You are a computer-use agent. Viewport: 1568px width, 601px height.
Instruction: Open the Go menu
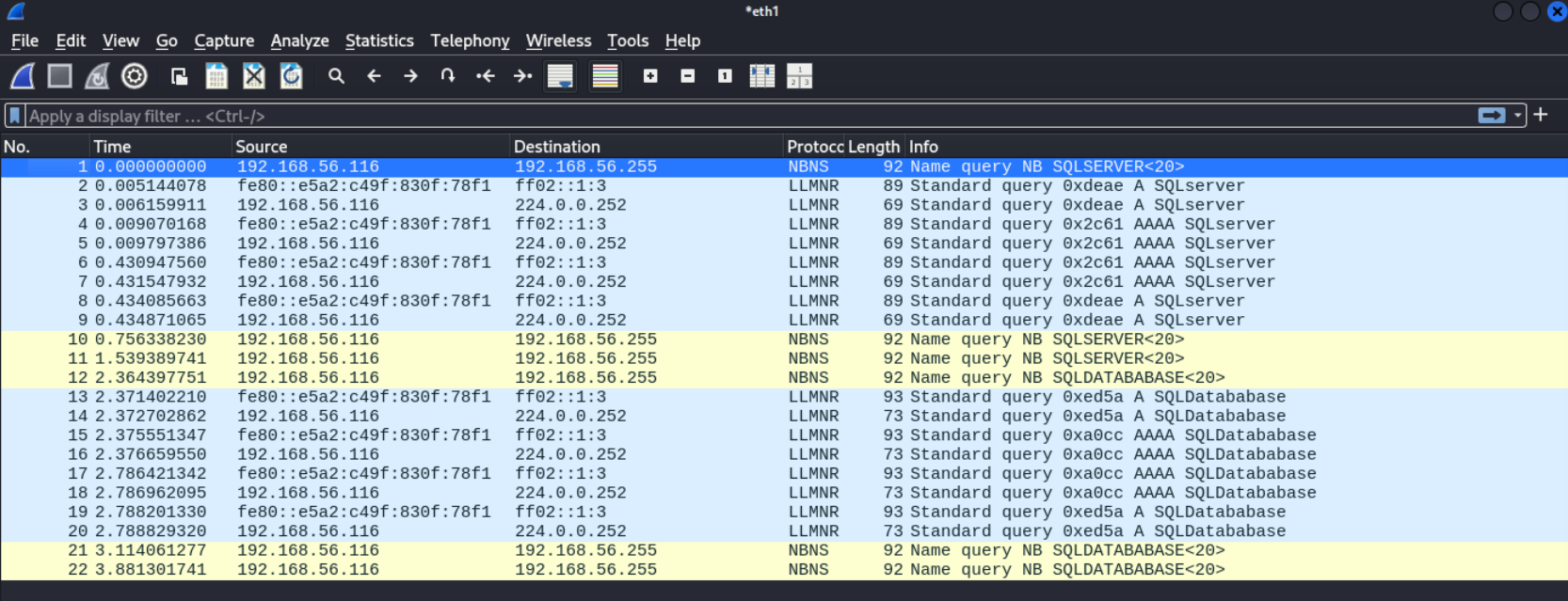click(167, 40)
